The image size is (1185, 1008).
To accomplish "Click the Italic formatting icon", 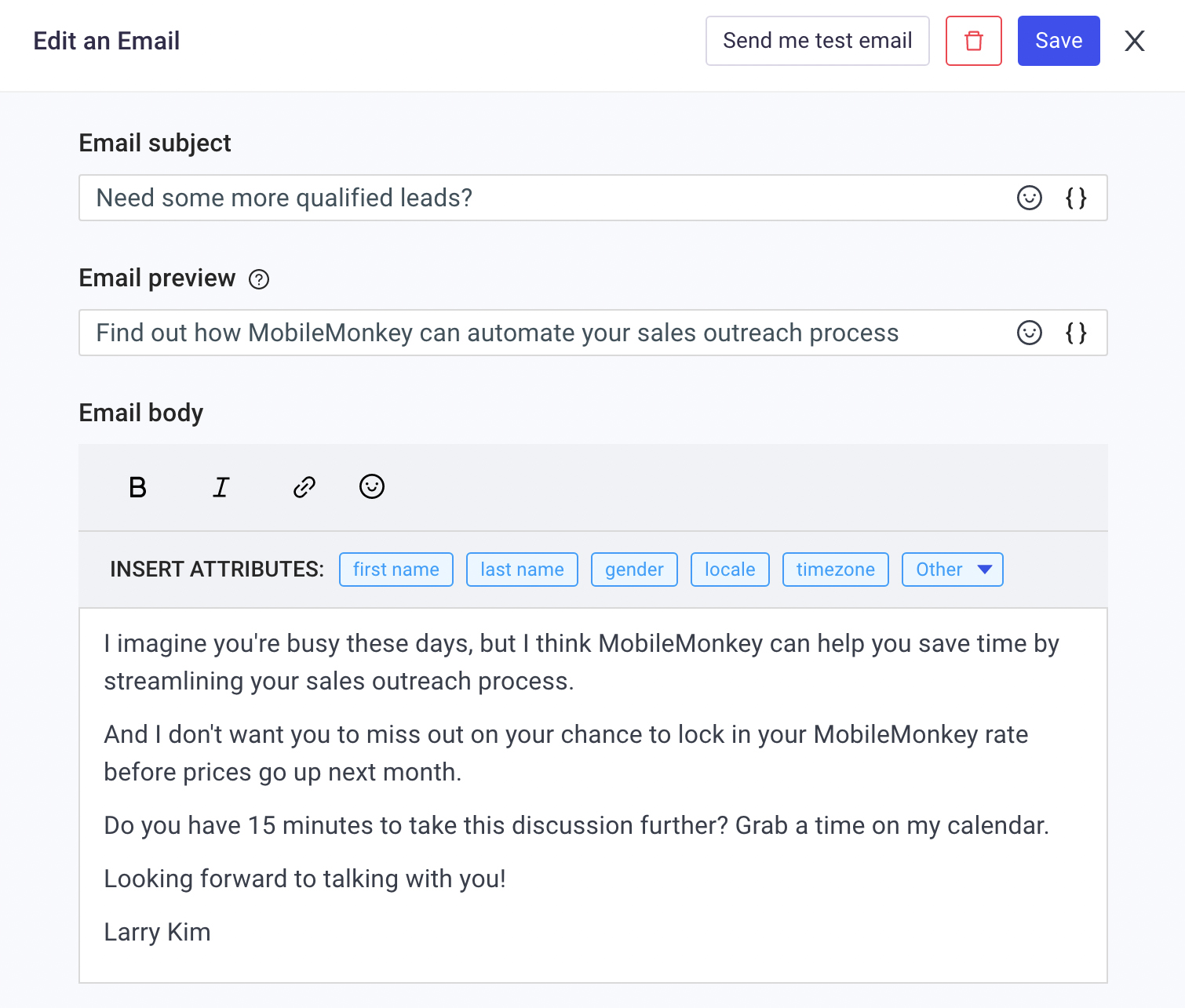I will [221, 487].
